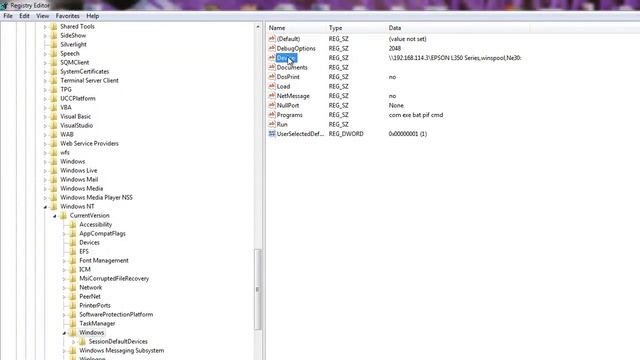Click the Silverlight folder icon
Image resolution: width=640 pixels, height=360 pixels.
[x=53, y=44]
